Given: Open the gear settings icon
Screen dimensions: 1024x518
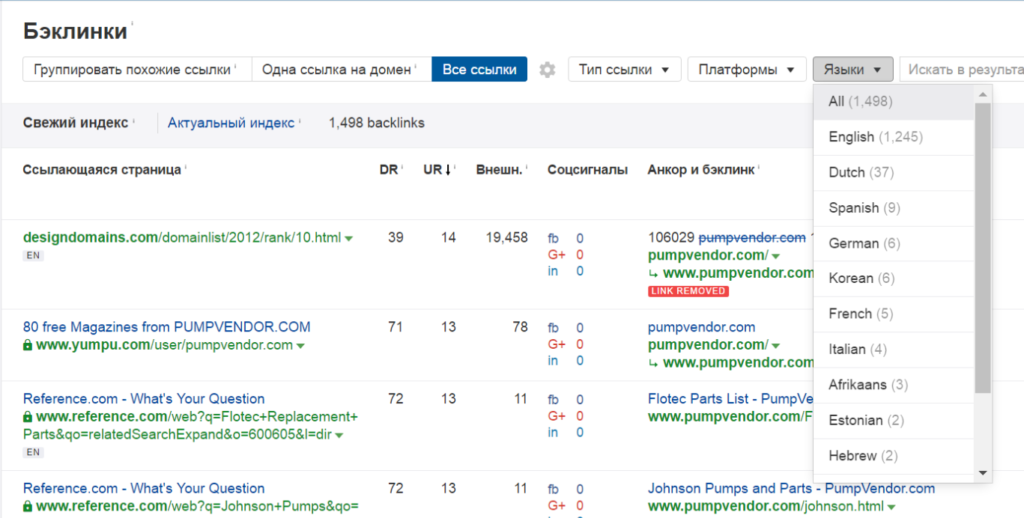Looking at the screenshot, I should click(547, 70).
